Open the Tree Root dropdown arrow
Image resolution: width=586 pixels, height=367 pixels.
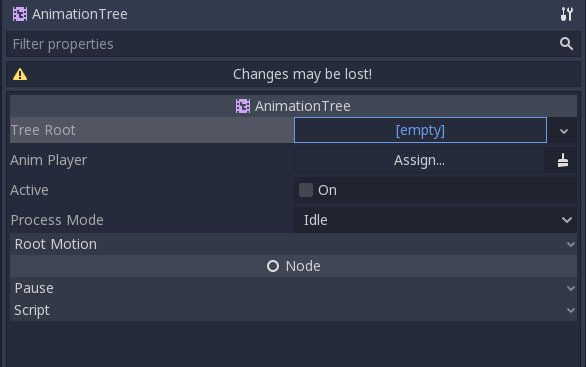[564, 131]
